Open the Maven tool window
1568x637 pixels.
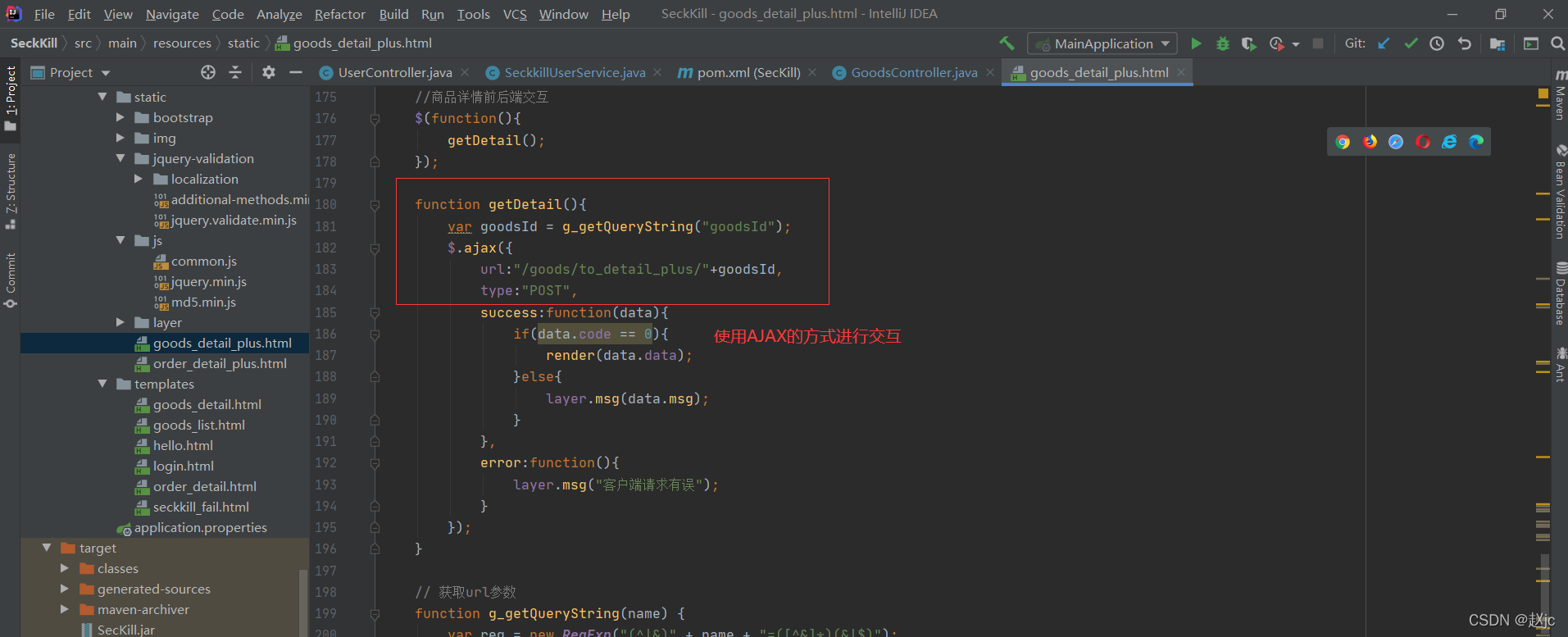[1560, 95]
